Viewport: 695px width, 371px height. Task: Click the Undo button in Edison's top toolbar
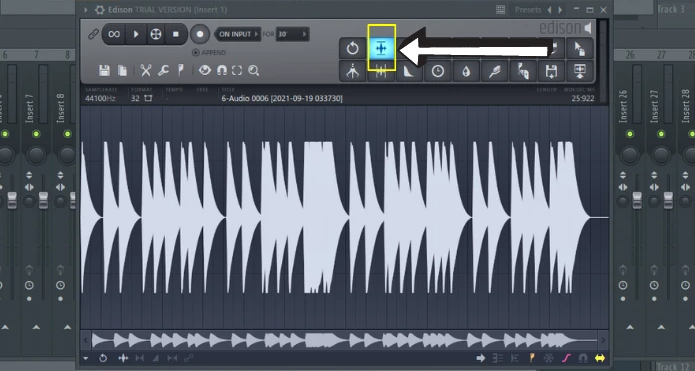pyautogui.click(x=352, y=48)
